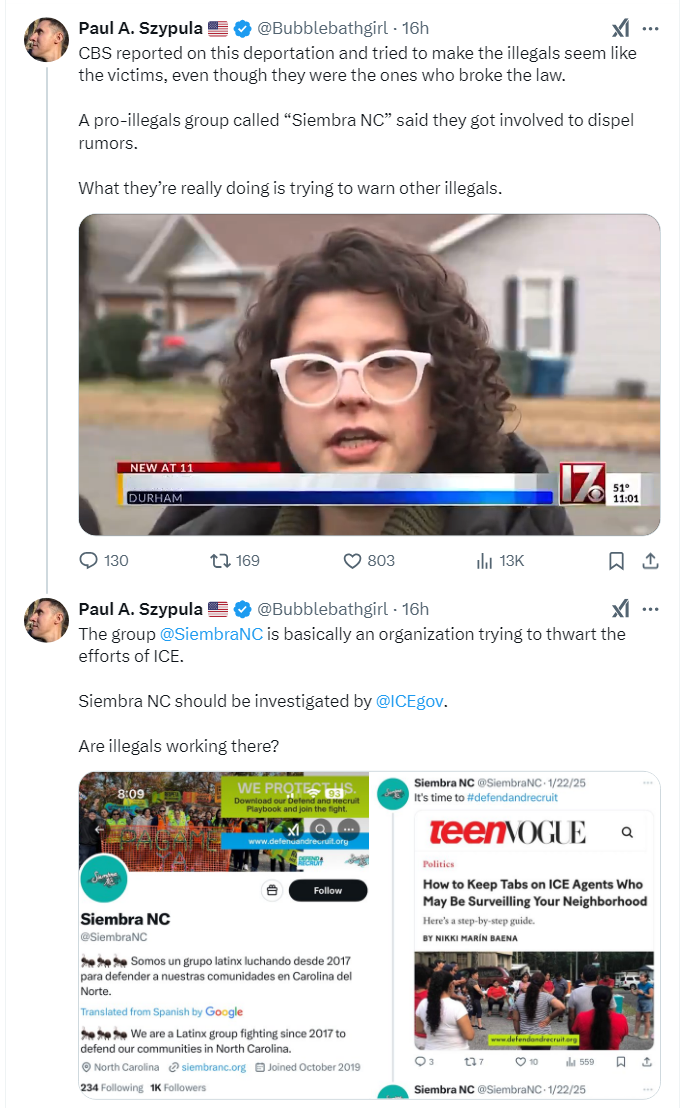The width and height of the screenshot is (682, 1108).
Task: Click Grok icon on second tweet
Action: pyautogui.click(x=621, y=609)
